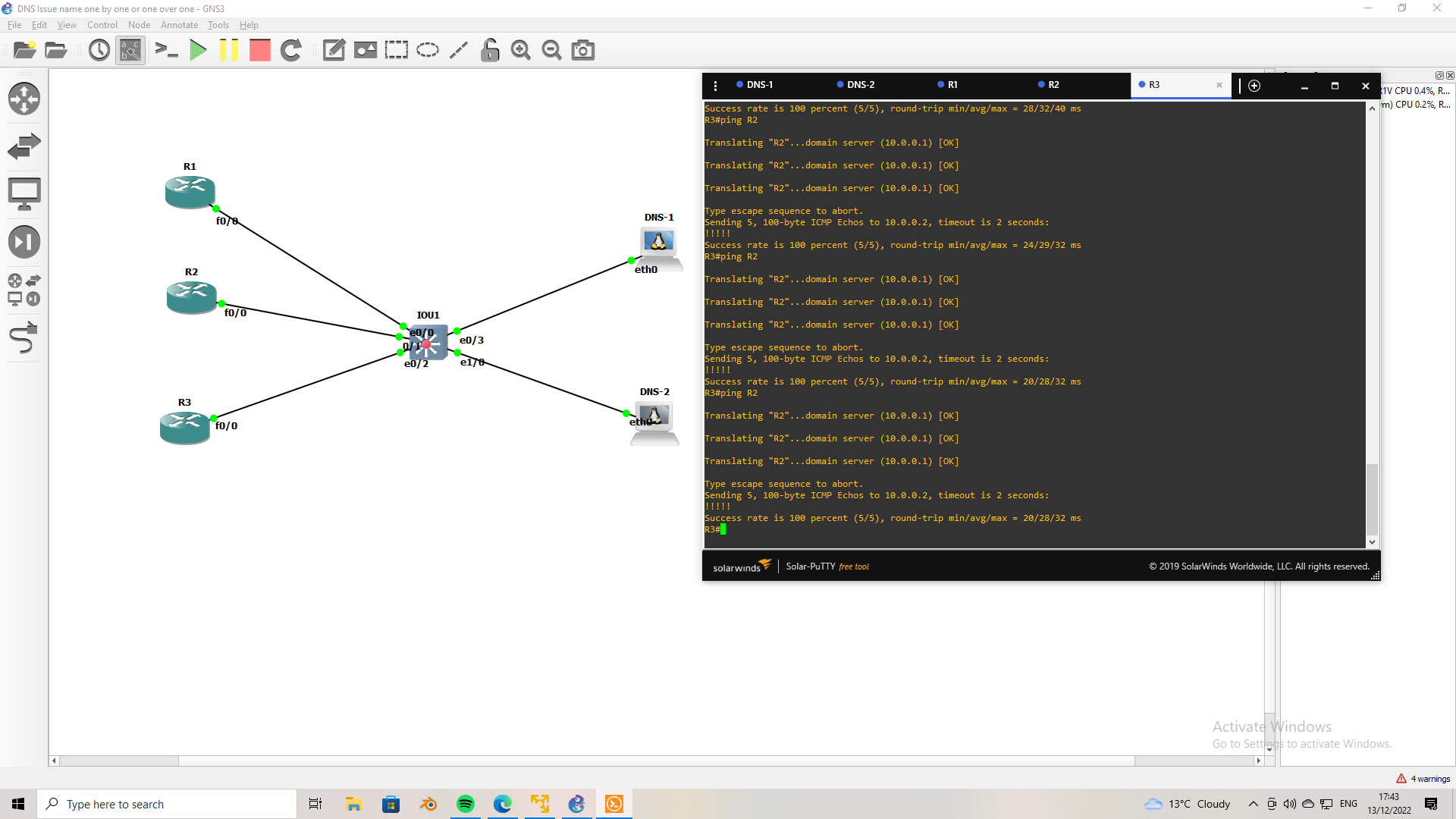Click the 4 warnings indicator

(1423, 778)
